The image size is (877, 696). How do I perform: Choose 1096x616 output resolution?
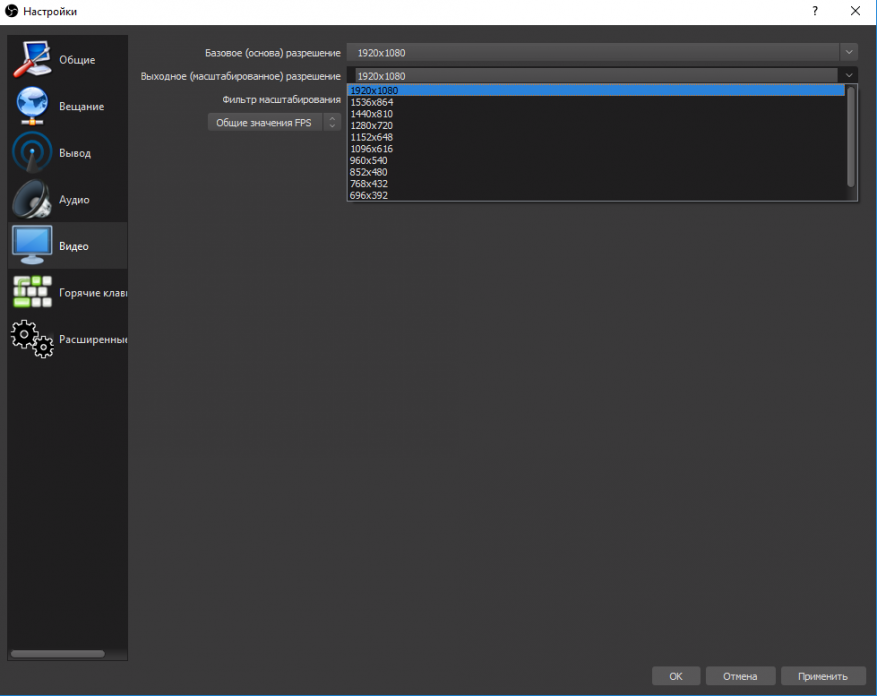pos(596,149)
